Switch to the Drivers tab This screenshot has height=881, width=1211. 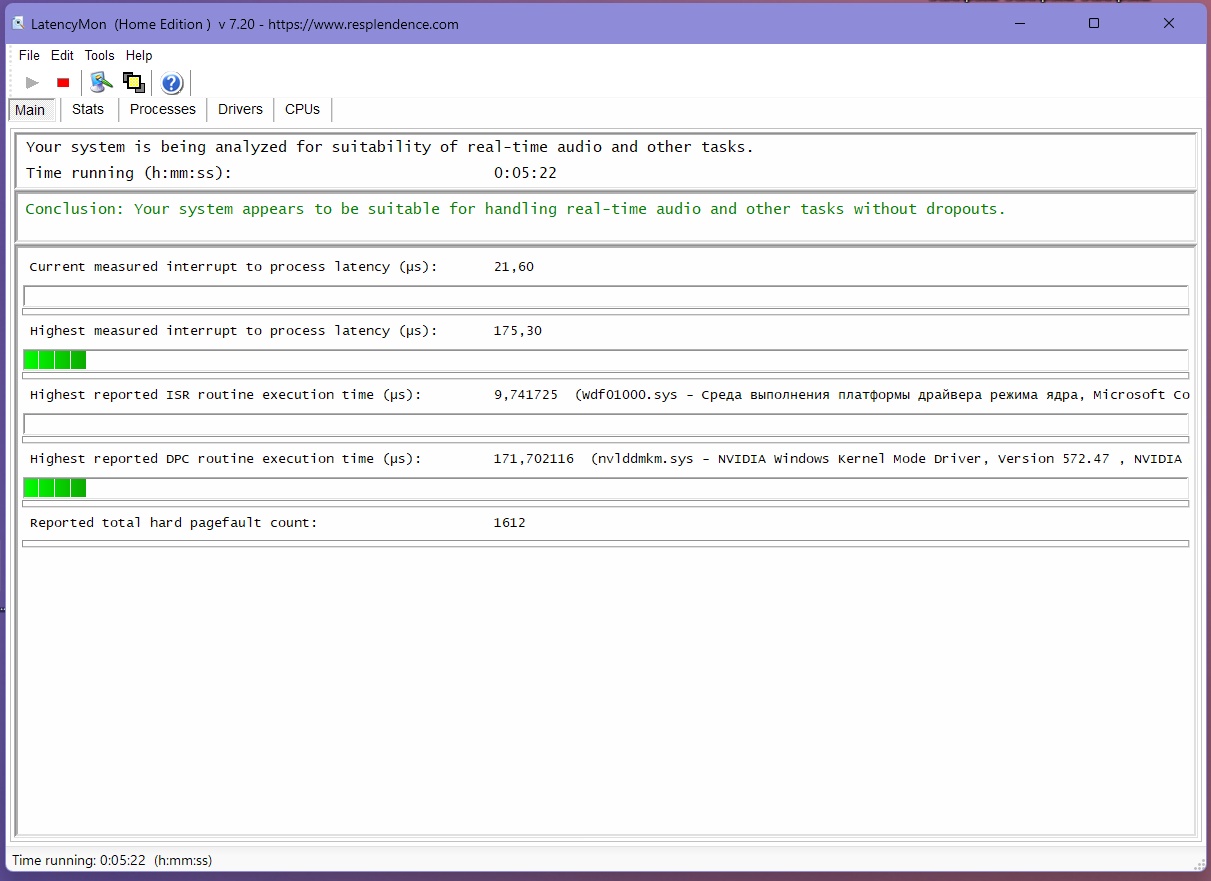click(x=240, y=109)
